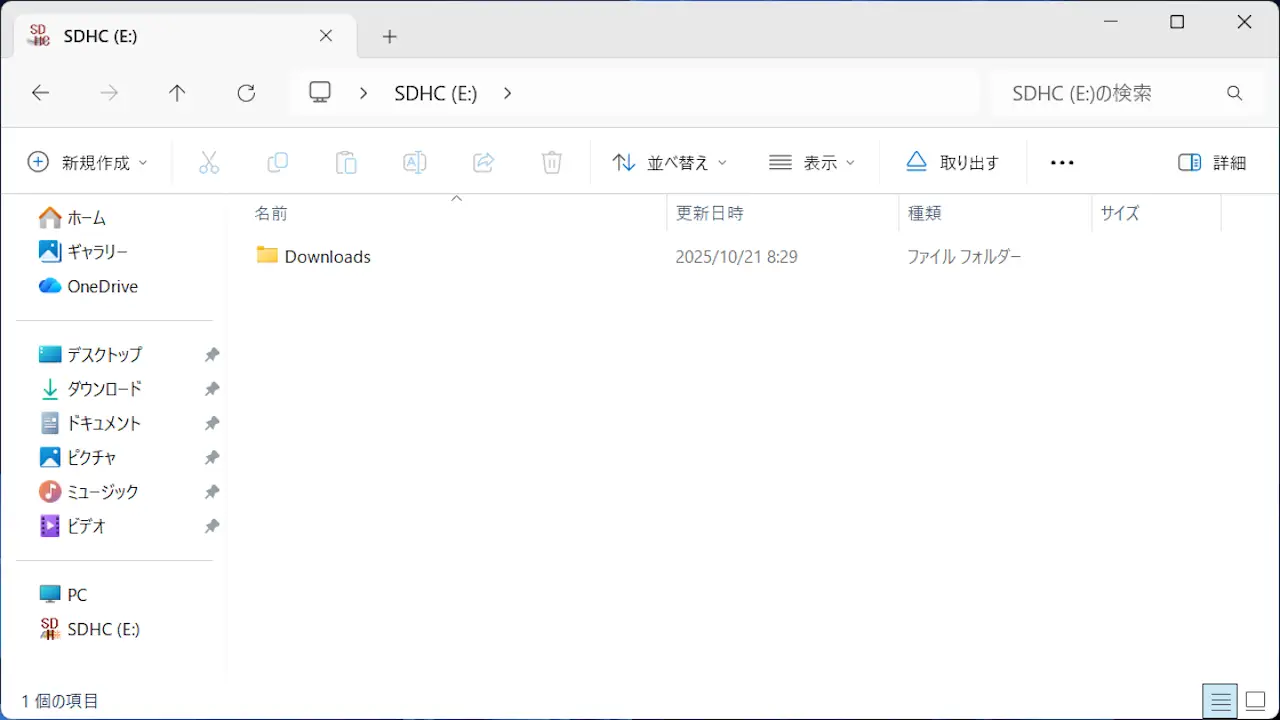Screen dimensions: 1280x720
Task: Open the 新規作成 dropdown menu
Action: click(x=87, y=162)
